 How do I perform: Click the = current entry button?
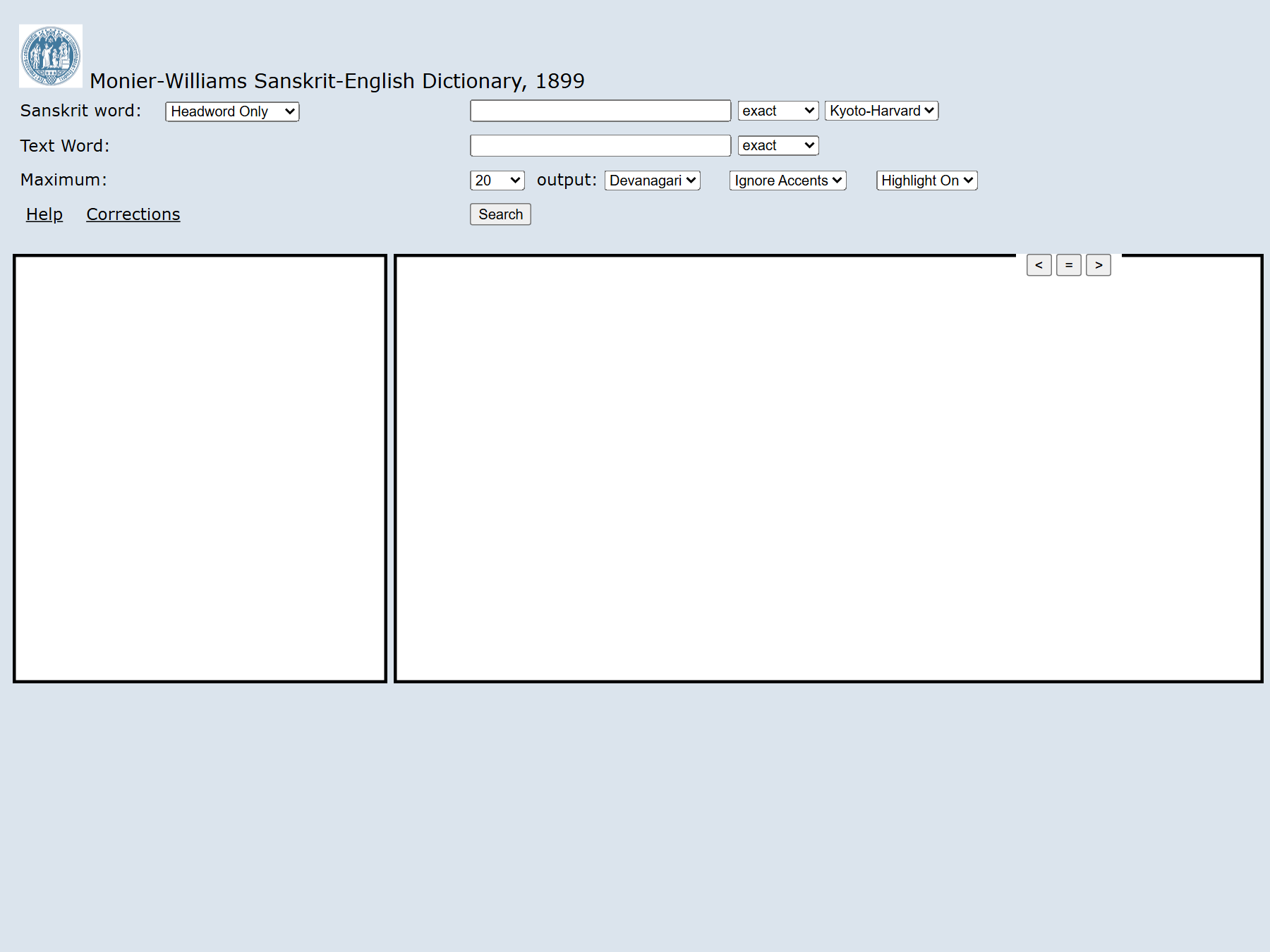1069,265
